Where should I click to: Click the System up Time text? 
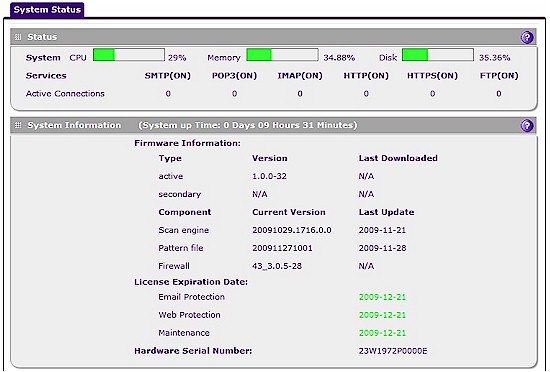pyautogui.click(x=248, y=125)
